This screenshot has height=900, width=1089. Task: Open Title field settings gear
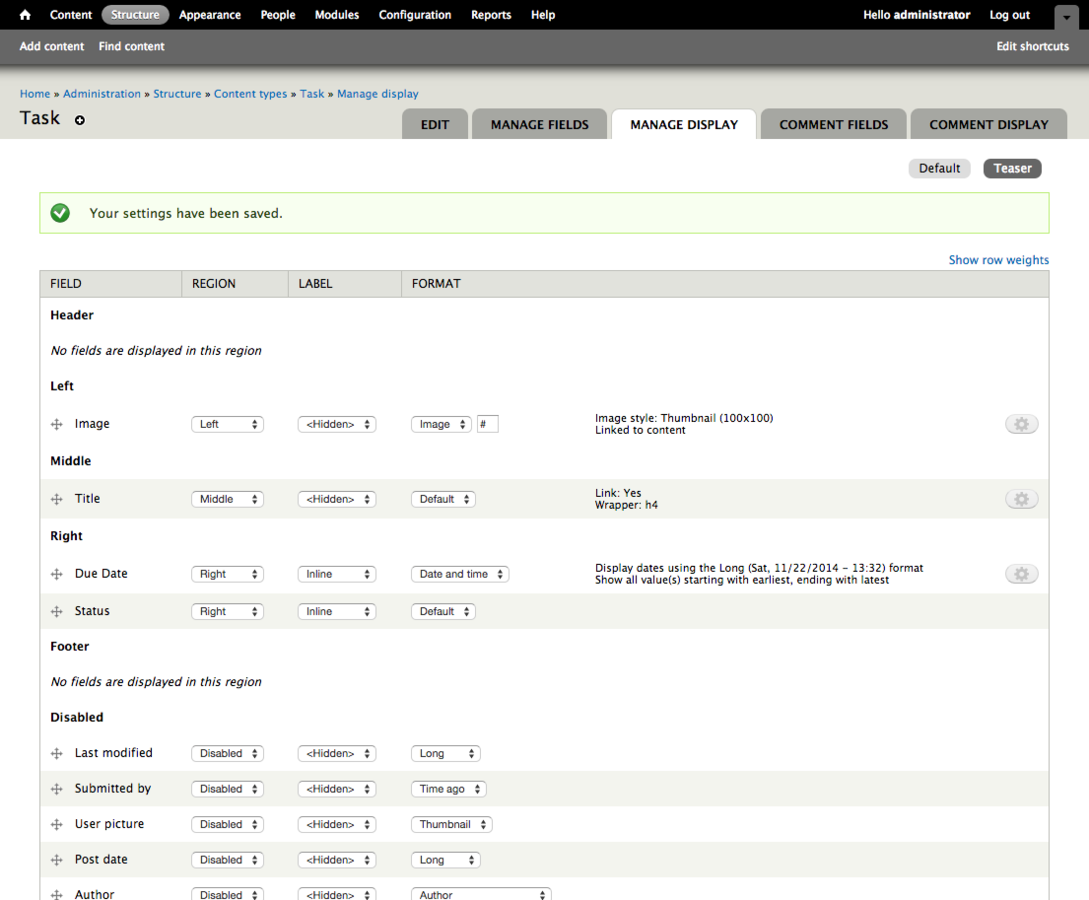[1021, 499]
